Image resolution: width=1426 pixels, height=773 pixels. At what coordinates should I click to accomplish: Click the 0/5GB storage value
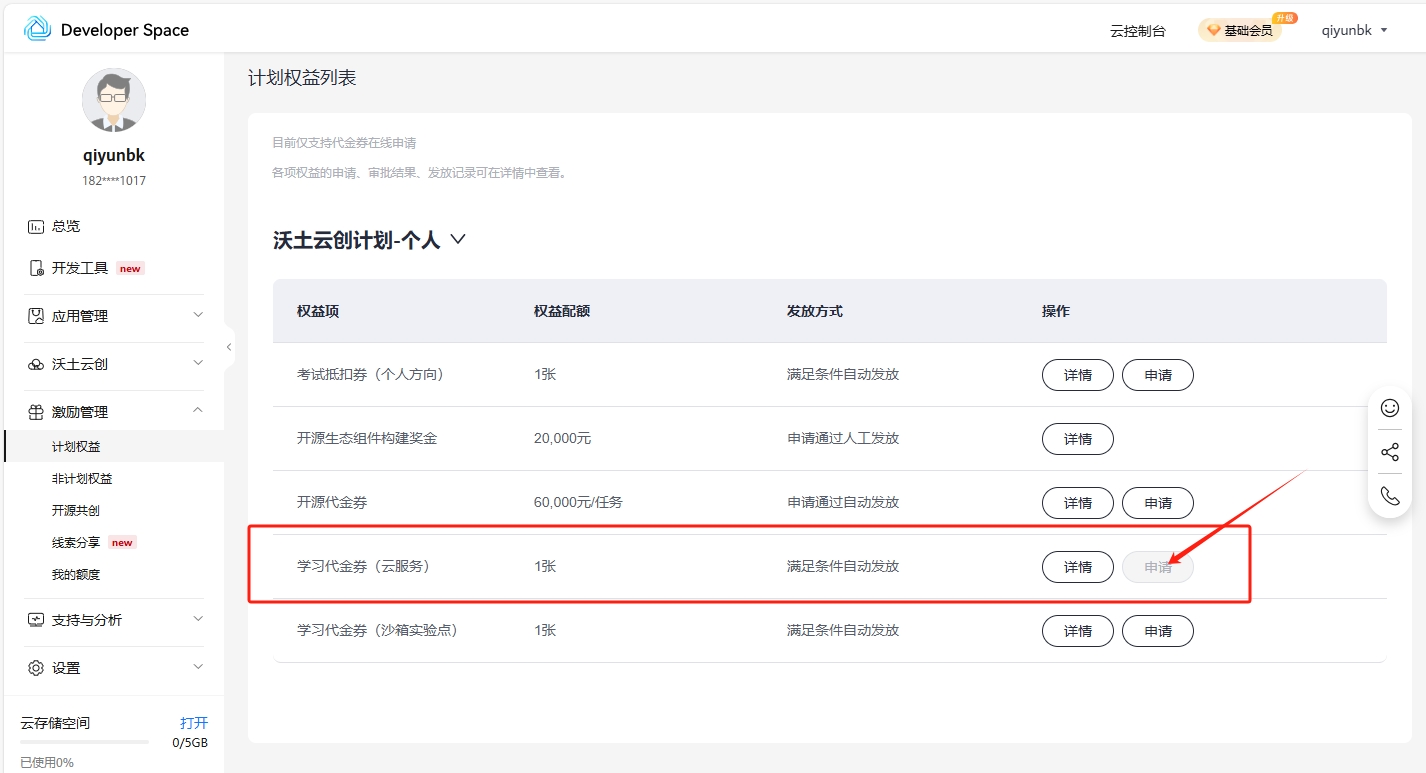tap(190, 743)
